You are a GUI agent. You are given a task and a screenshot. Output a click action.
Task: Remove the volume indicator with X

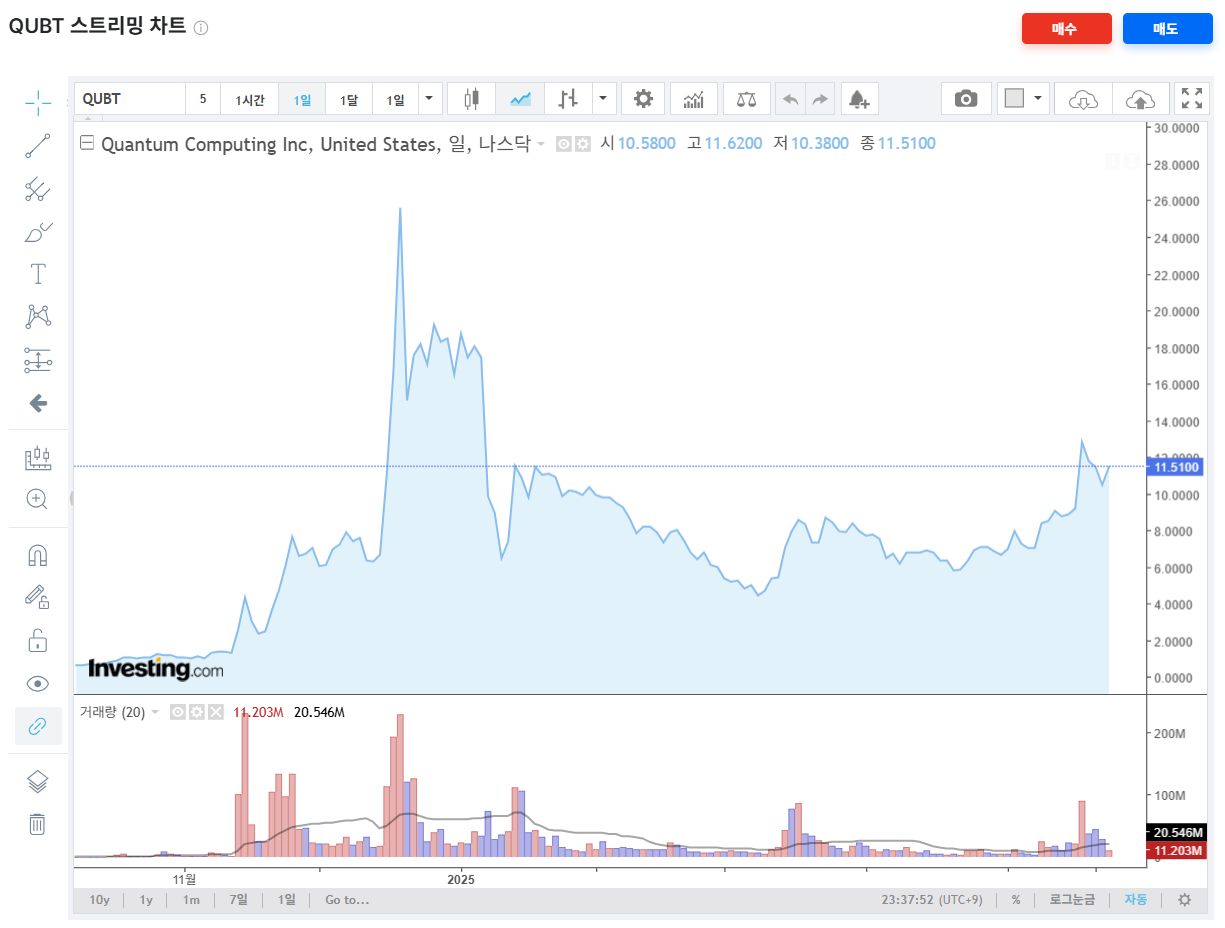click(x=215, y=712)
